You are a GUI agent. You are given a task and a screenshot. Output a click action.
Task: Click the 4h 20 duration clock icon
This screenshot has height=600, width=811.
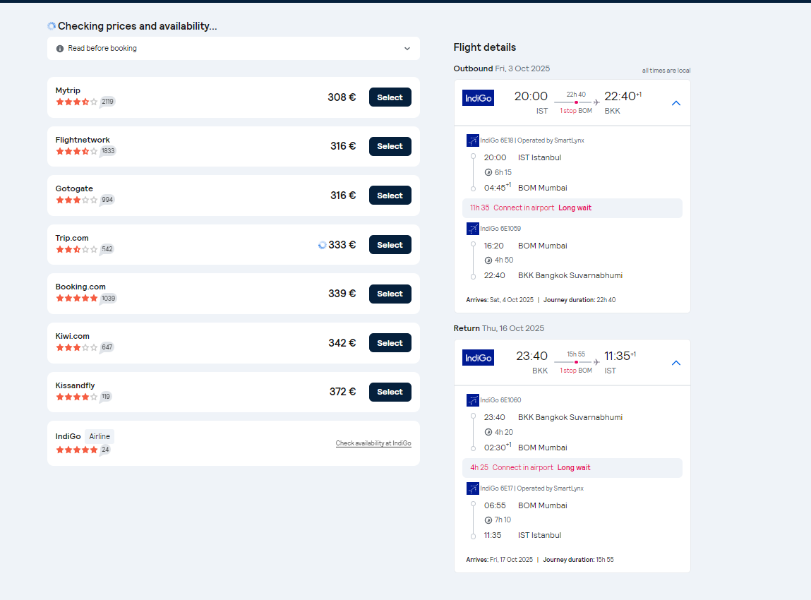[x=488, y=432]
